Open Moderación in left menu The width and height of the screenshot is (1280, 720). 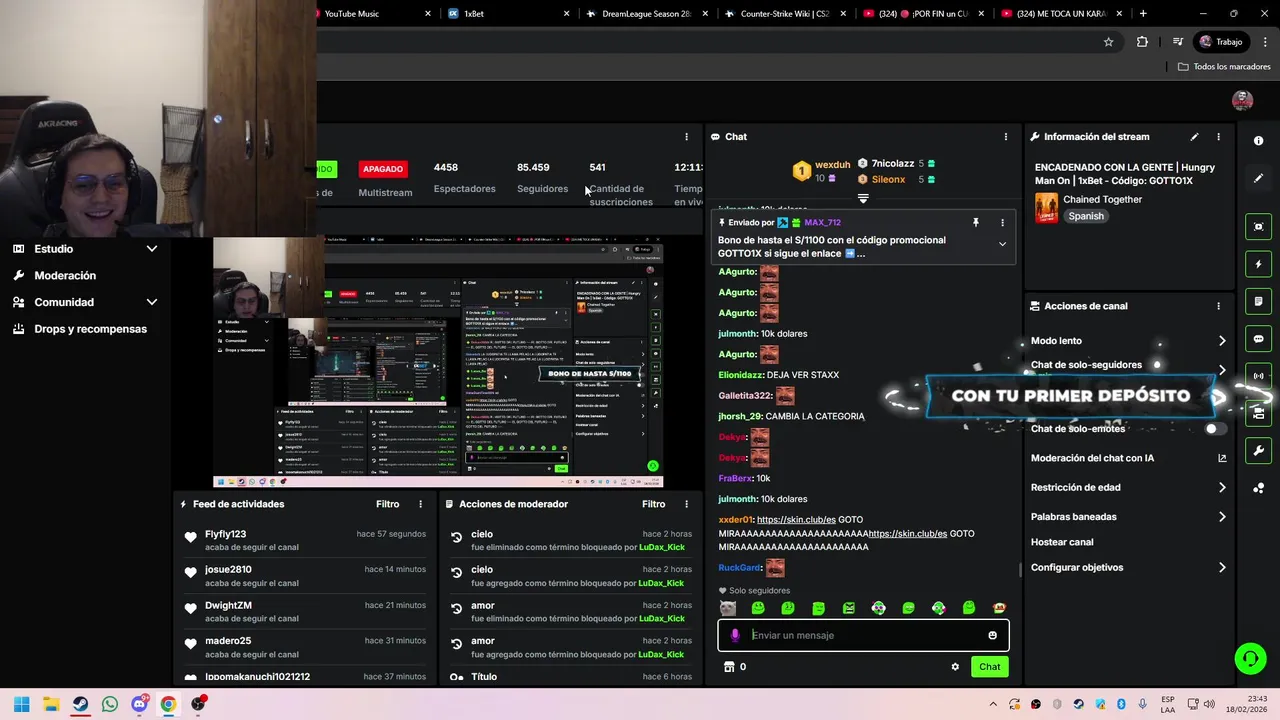tap(65, 276)
